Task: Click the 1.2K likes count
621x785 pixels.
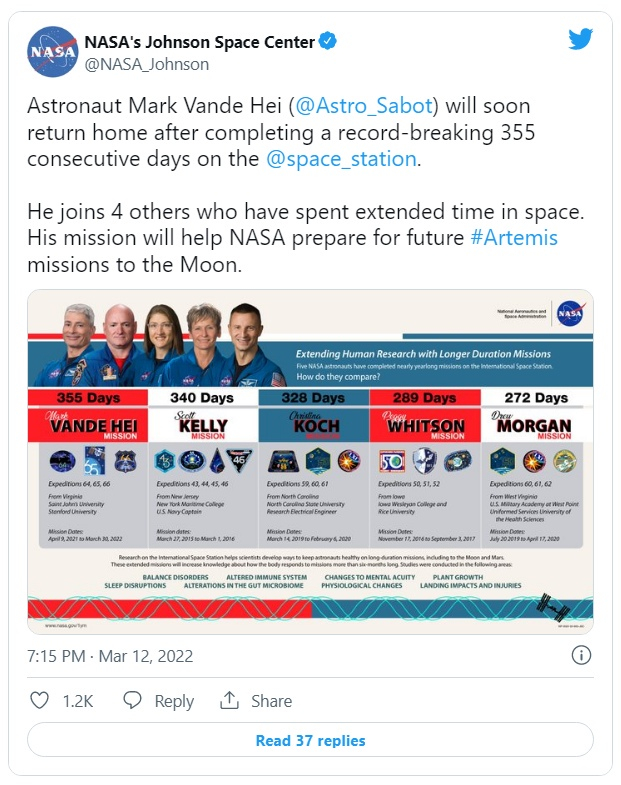Action: pyautogui.click(x=77, y=701)
